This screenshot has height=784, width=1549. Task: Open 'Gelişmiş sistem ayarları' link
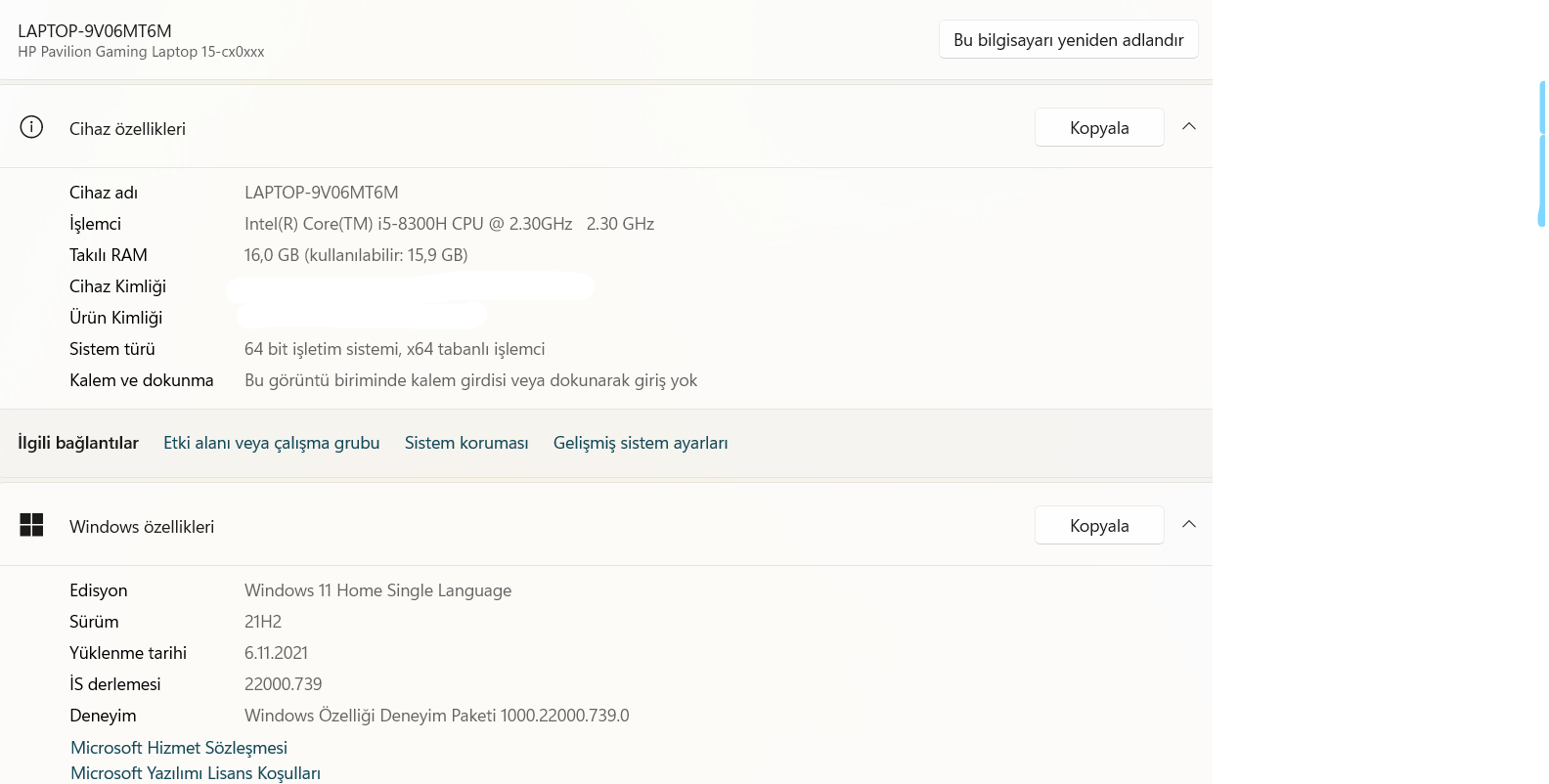pos(641,443)
